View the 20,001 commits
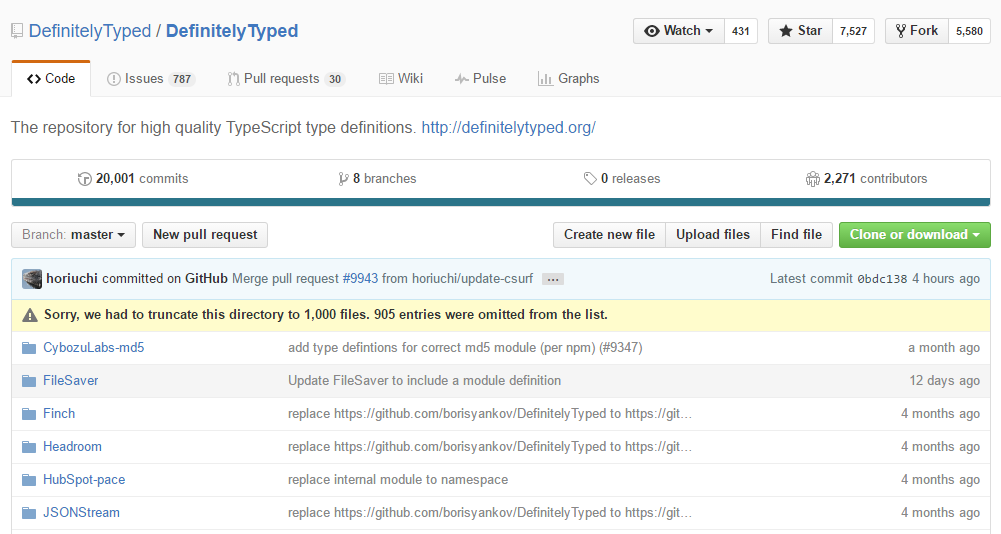1001x534 pixels. (x=133, y=179)
